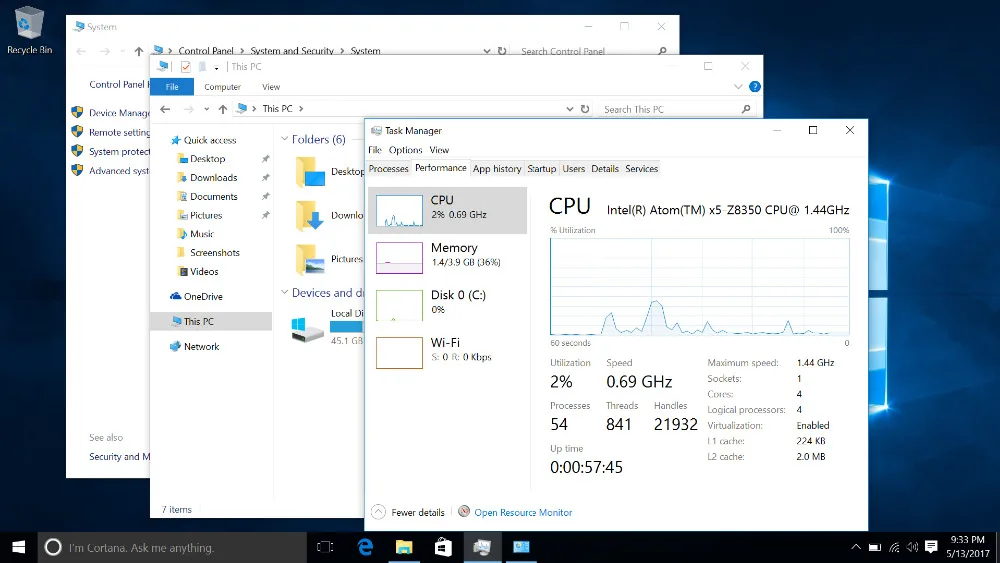This screenshot has height=563, width=1000.
Task: Open Task View from the taskbar
Action: tap(325, 547)
